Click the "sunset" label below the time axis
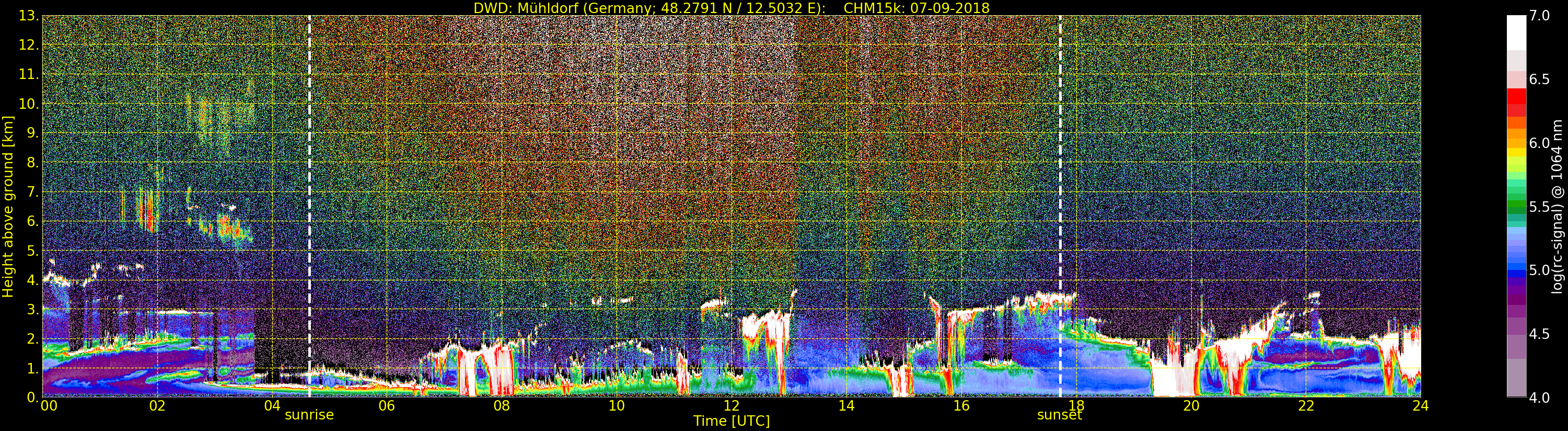 click(1060, 415)
